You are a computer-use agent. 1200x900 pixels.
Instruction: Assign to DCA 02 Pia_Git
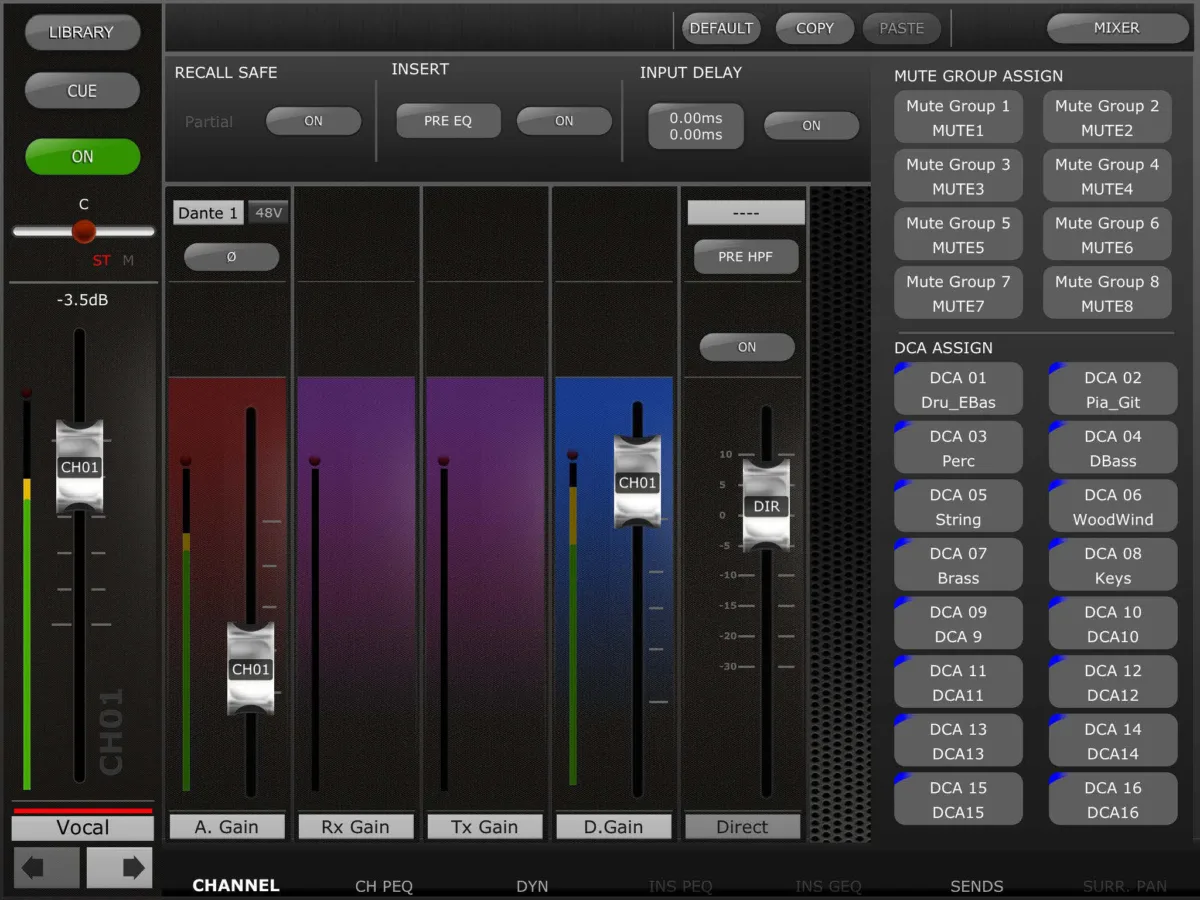click(1113, 390)
